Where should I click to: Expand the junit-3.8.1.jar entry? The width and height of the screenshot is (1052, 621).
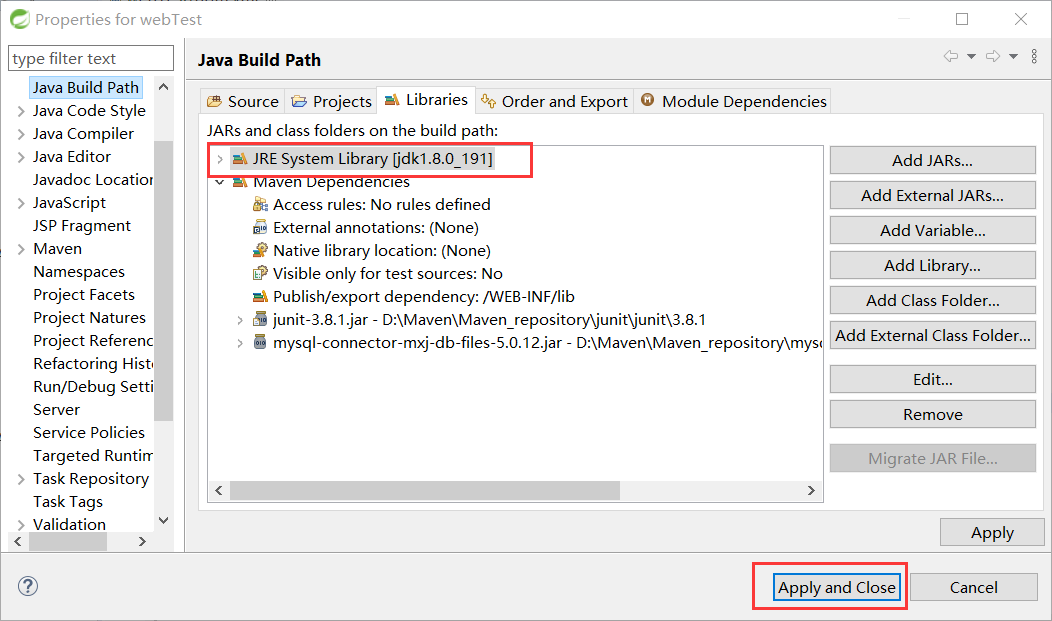(x=240, y=320)
